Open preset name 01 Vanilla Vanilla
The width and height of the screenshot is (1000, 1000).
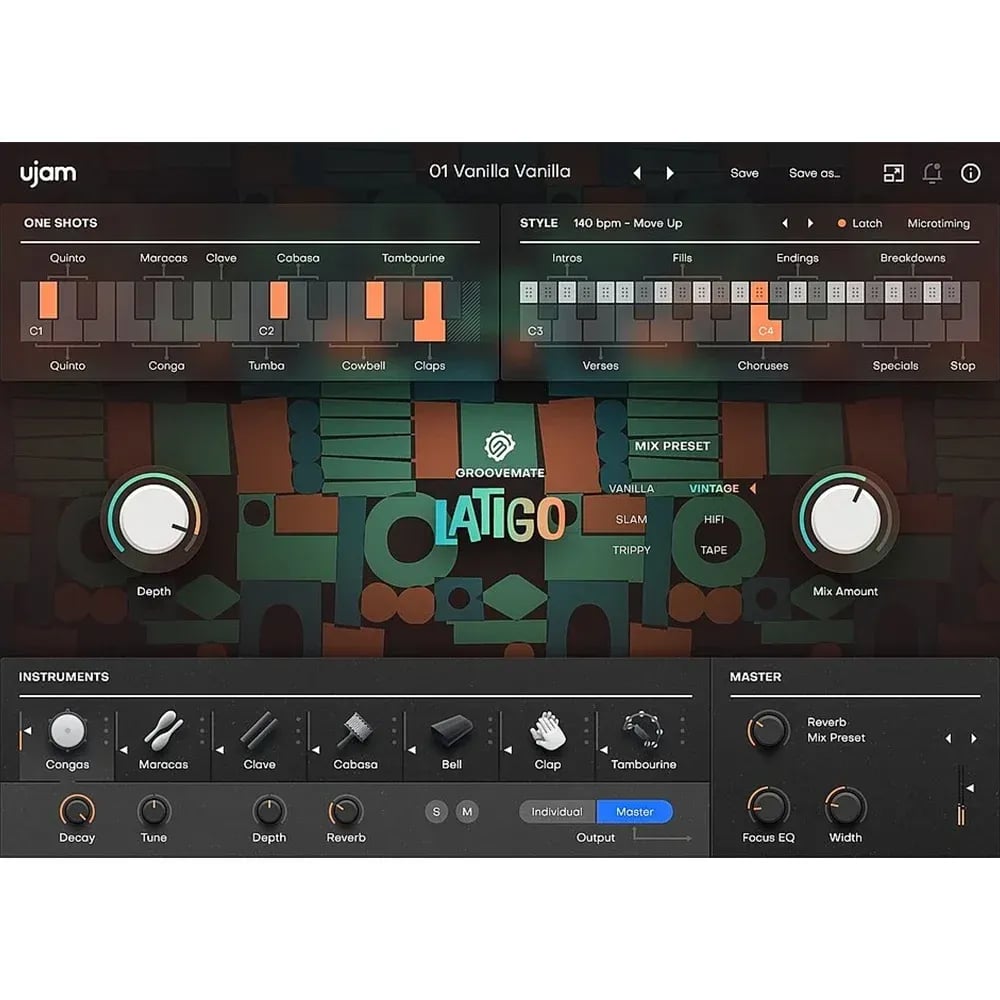click(x=499, y=171)
